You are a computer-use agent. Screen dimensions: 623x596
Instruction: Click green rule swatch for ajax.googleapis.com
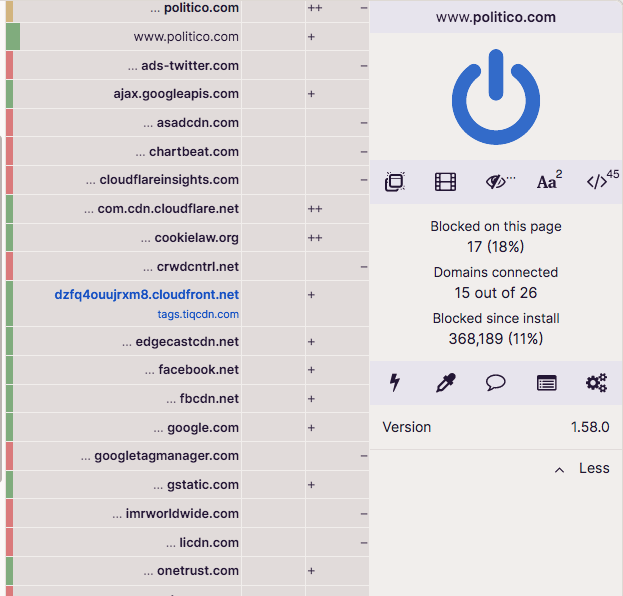(x=10, y=94)
